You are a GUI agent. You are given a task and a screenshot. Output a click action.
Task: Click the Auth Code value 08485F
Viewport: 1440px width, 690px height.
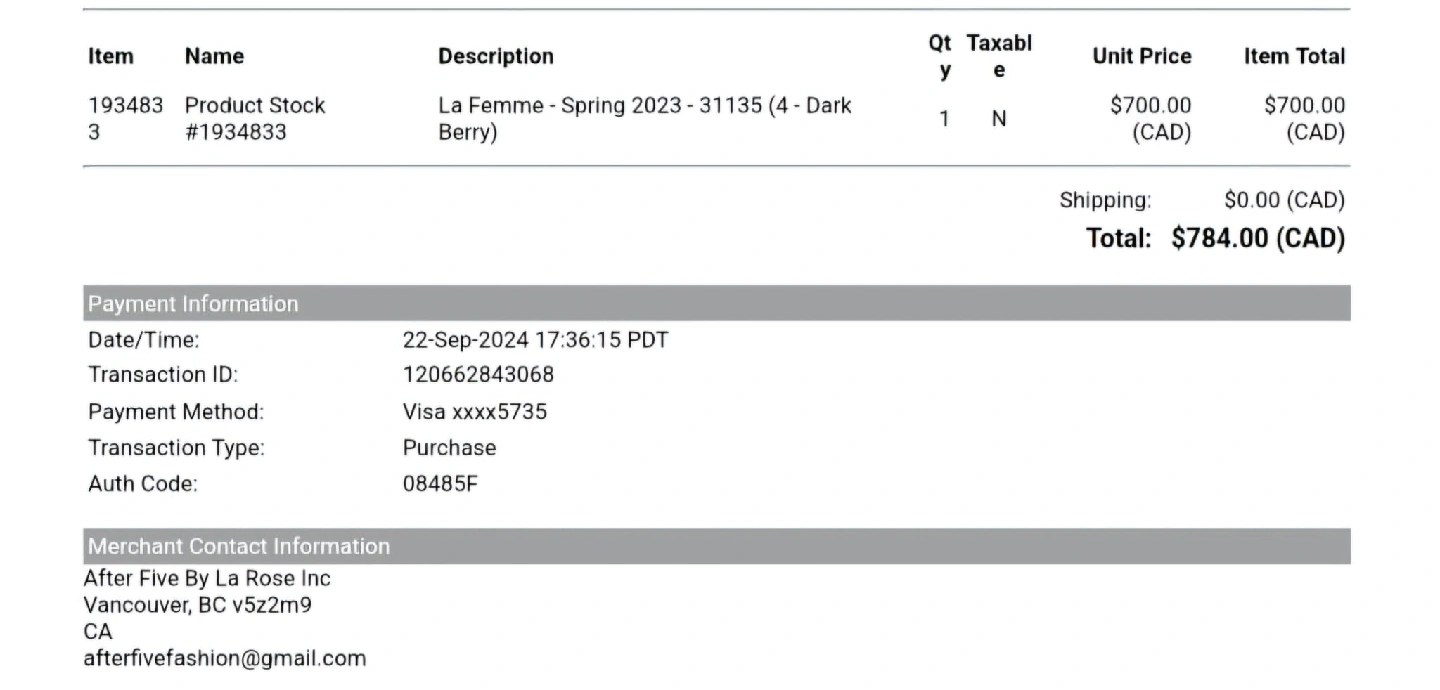[440, 484]
